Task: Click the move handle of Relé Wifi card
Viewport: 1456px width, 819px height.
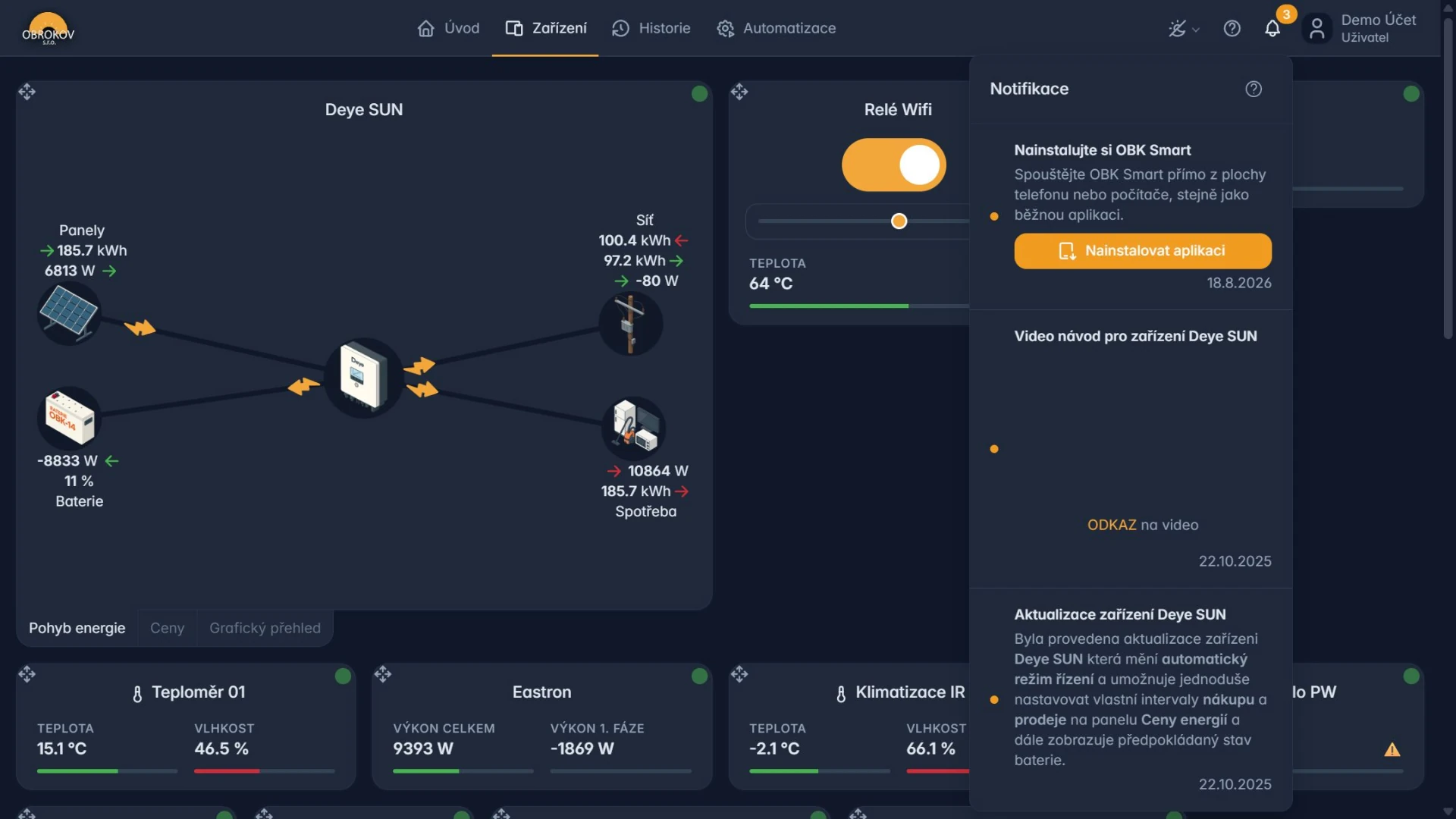Action: [739, 92]
